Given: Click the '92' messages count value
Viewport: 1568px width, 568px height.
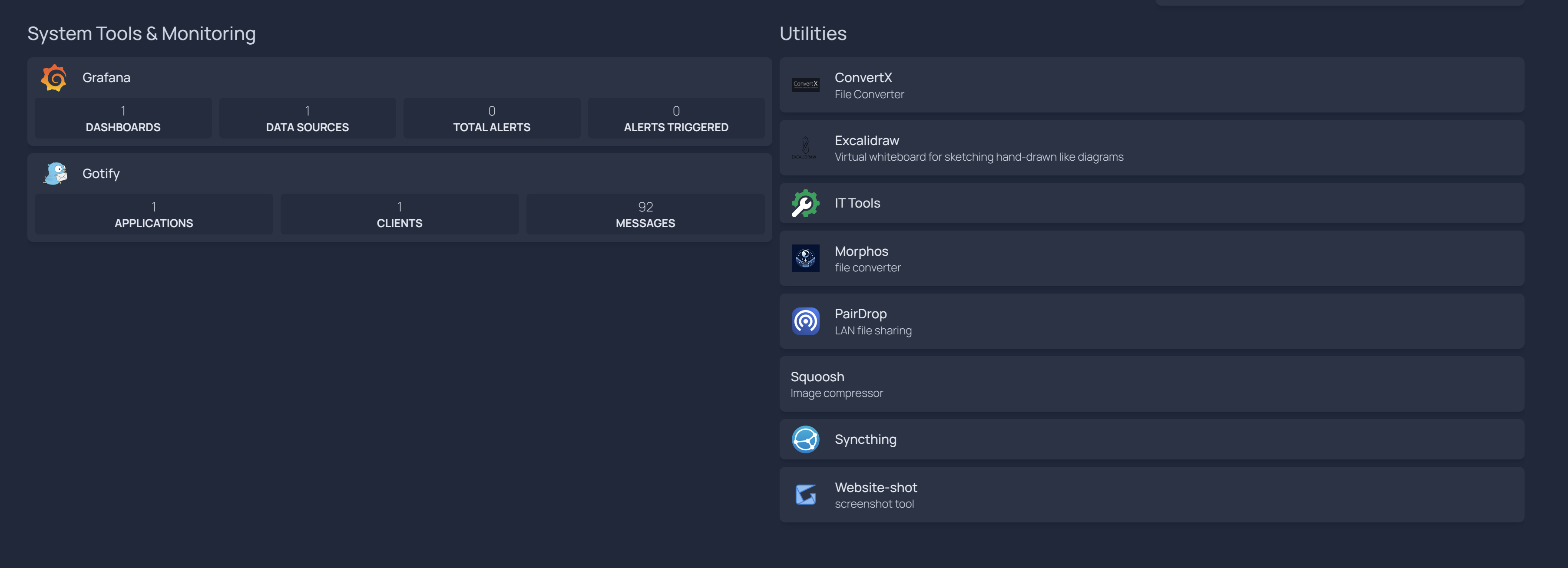Looking at the screenshot, I should click(x=645, y=207).
